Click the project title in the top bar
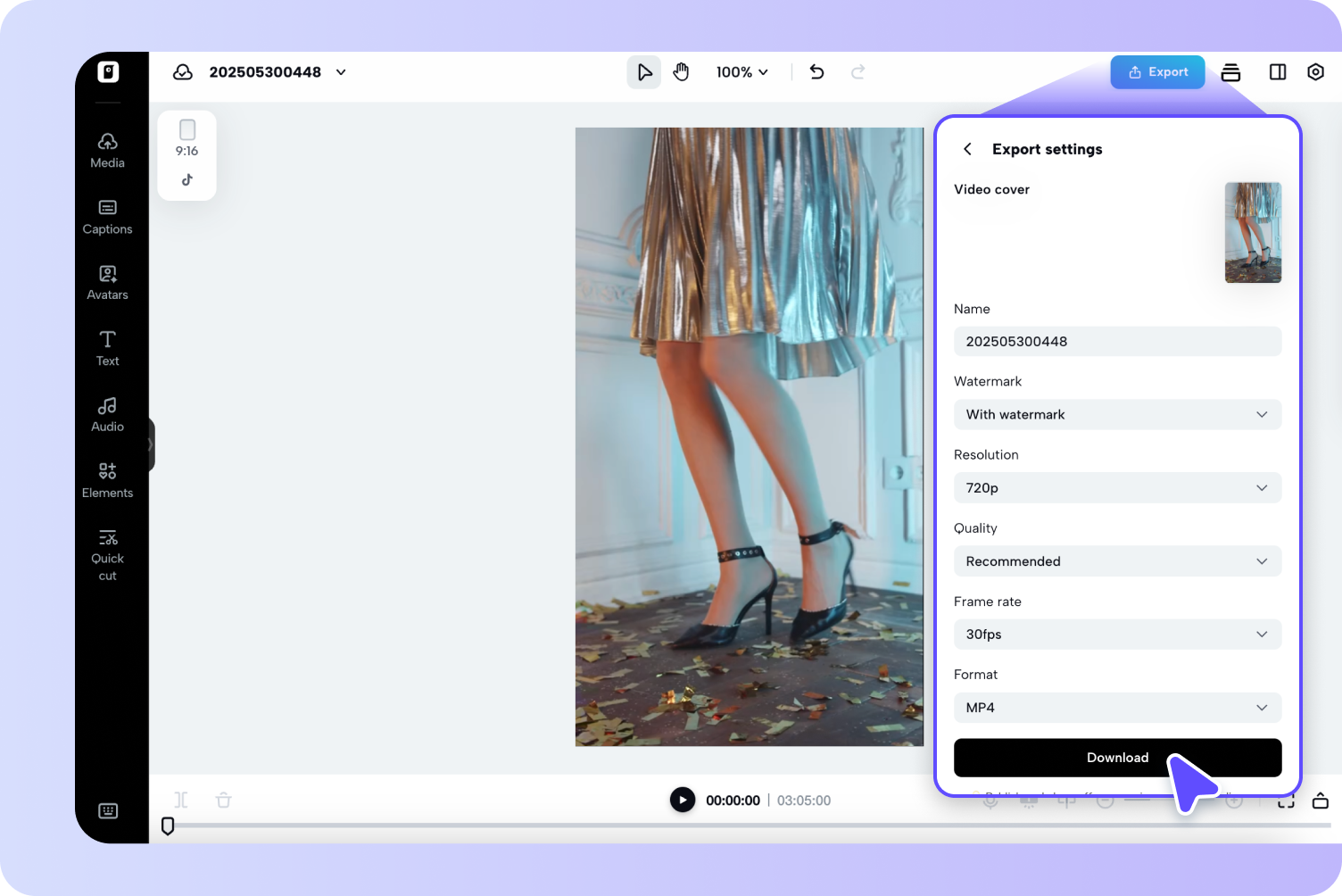The width and height of the screenshot is (1342, 896). (x=265, y=72)
